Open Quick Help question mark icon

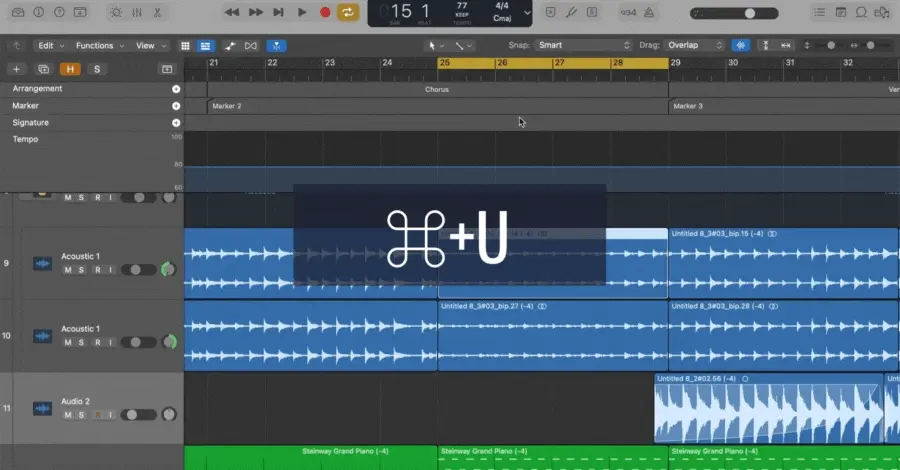click(59, 12)
